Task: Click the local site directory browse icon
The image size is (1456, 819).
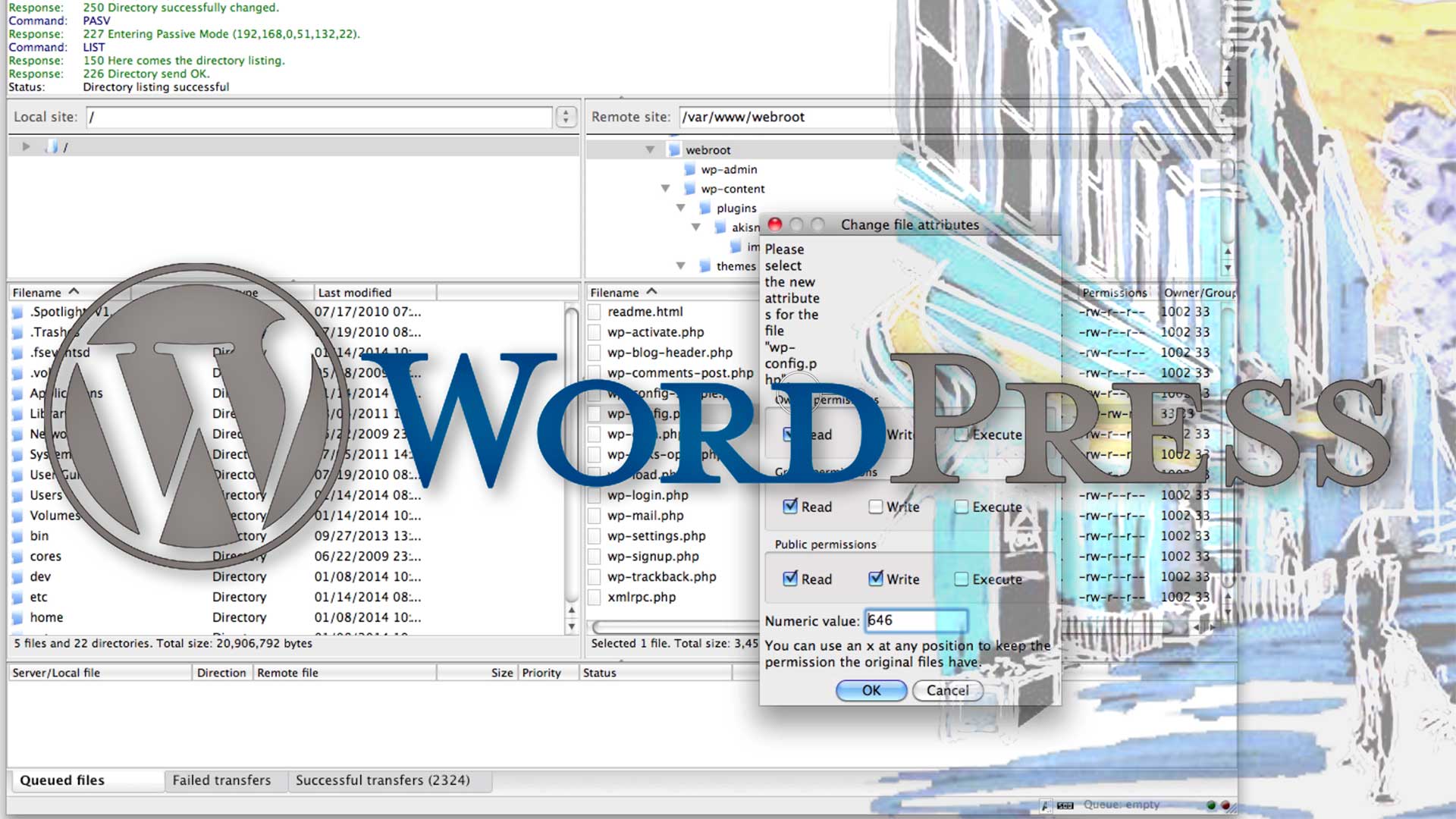Action: [566, 117]
